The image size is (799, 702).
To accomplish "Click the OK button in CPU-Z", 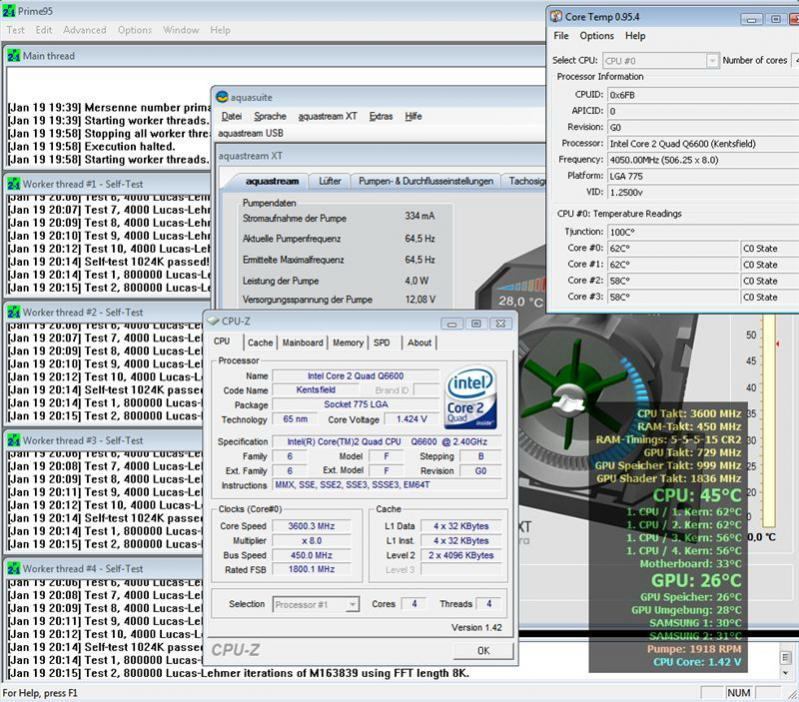I will [x=483, y=651].
